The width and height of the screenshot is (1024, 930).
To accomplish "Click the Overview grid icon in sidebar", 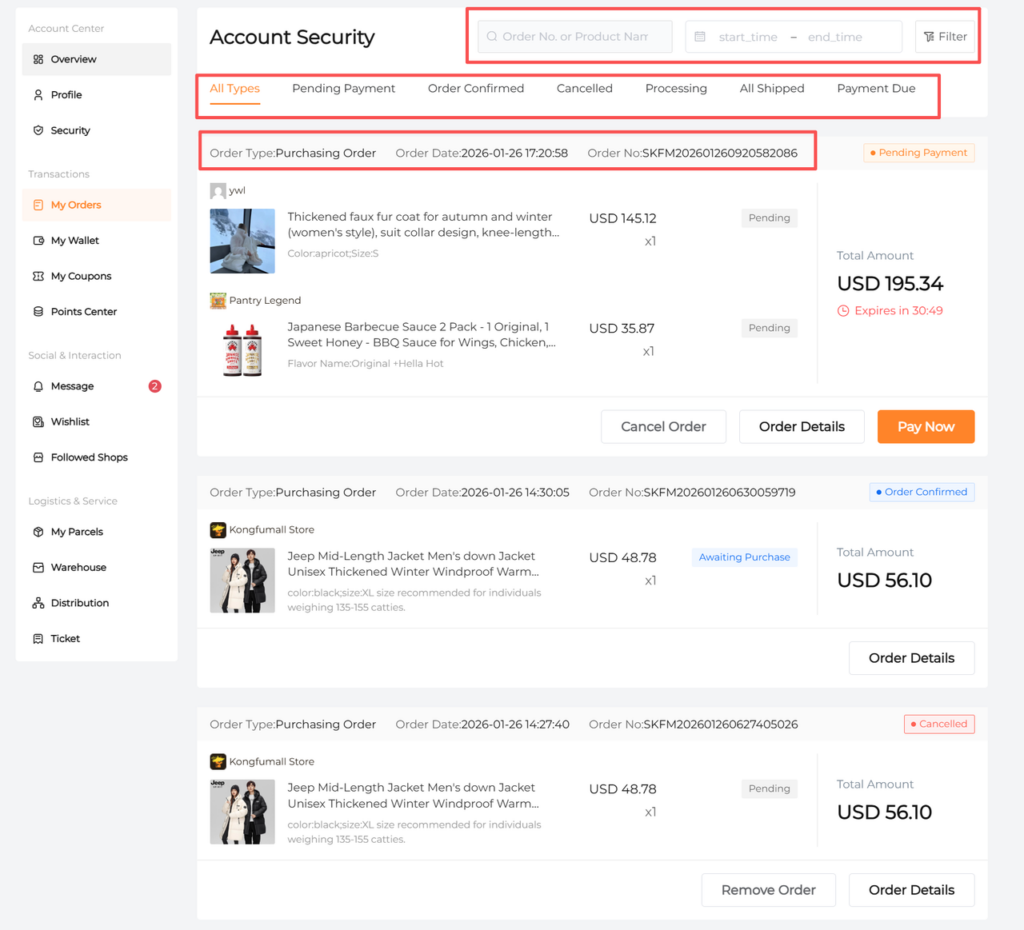I will pyautogui.click(x=38, y=59).
